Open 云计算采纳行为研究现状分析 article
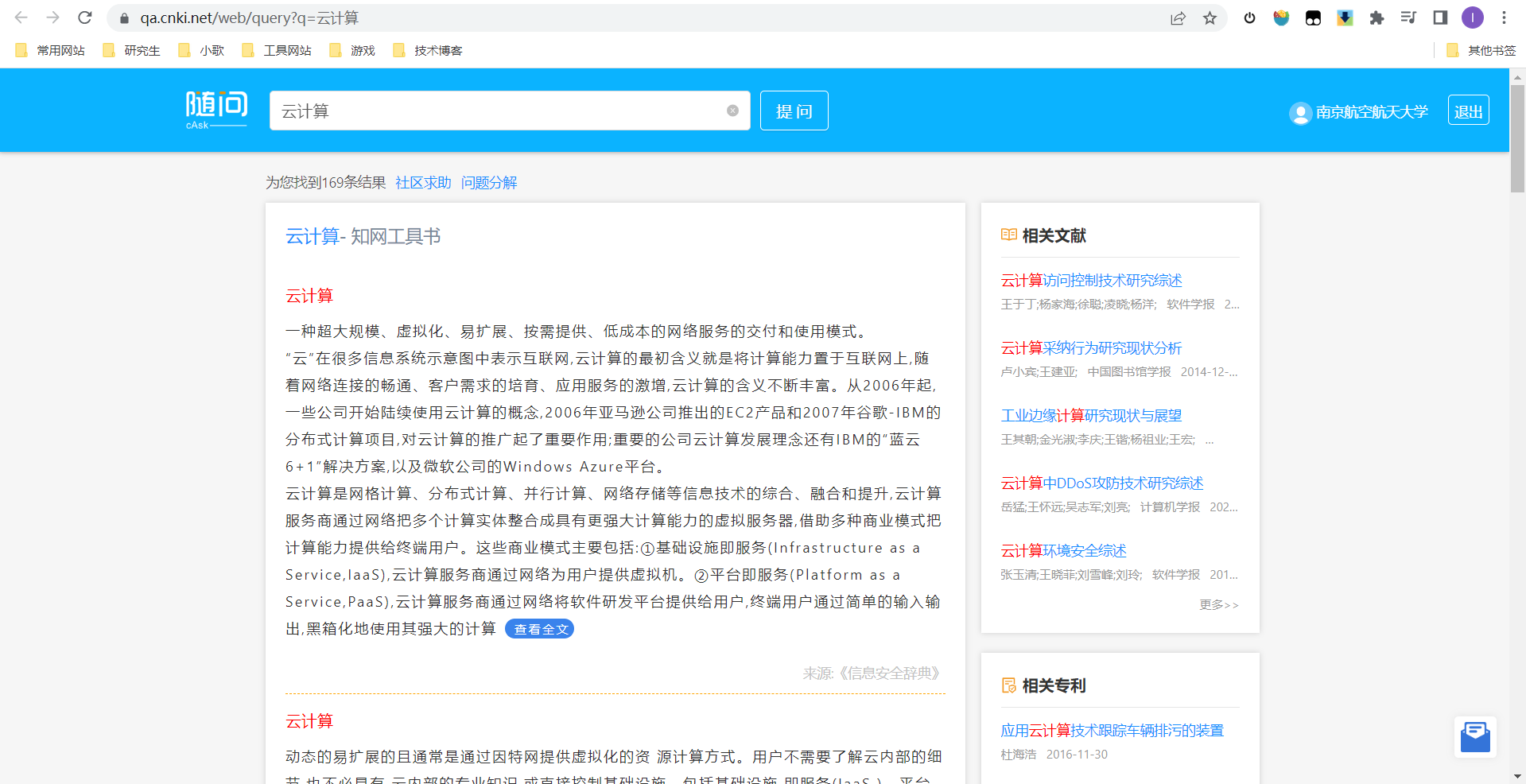The image size is (1526, 784). point(1091,347)
